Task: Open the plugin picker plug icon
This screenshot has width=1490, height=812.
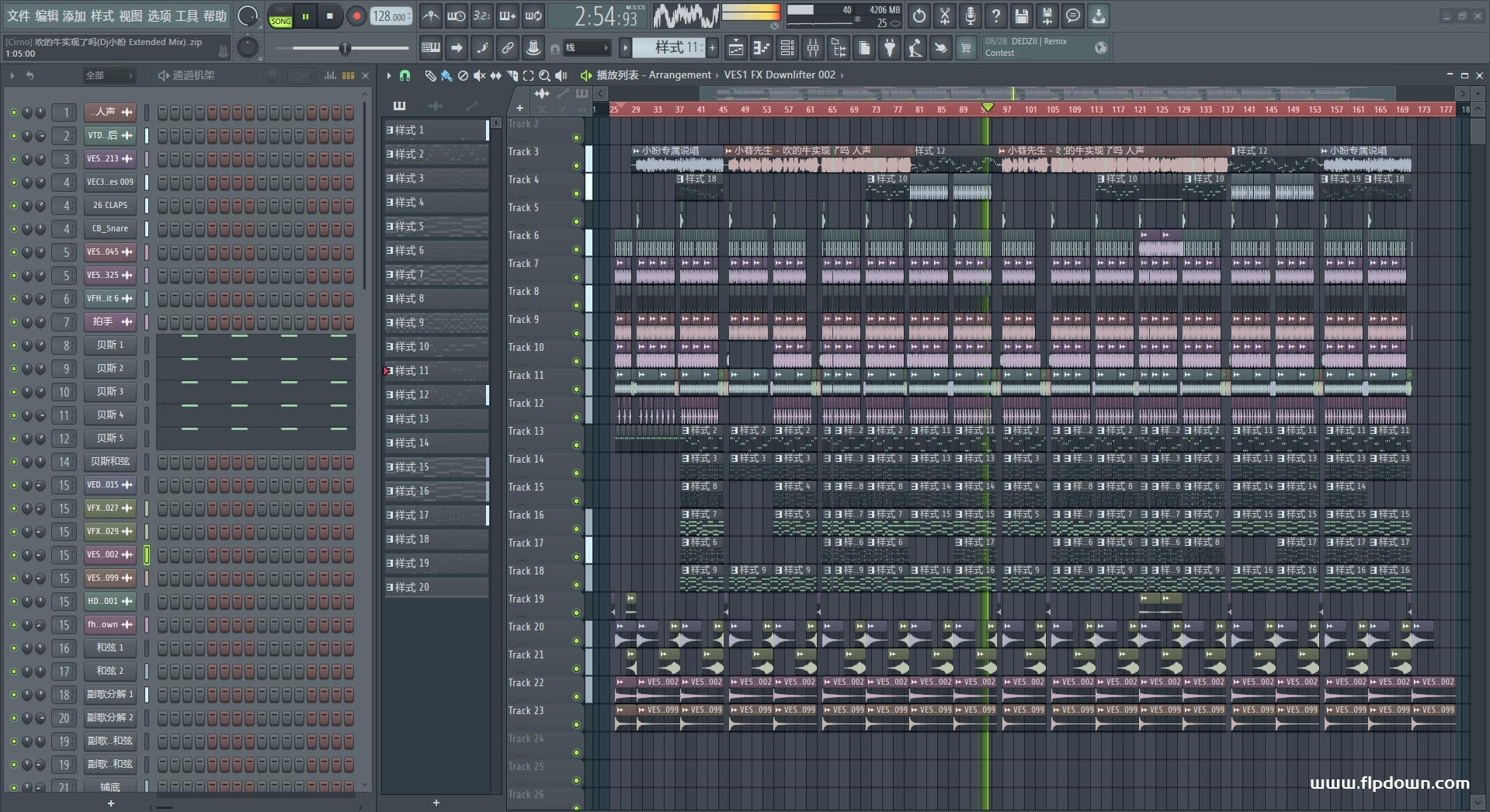Action: coord(890,48)
